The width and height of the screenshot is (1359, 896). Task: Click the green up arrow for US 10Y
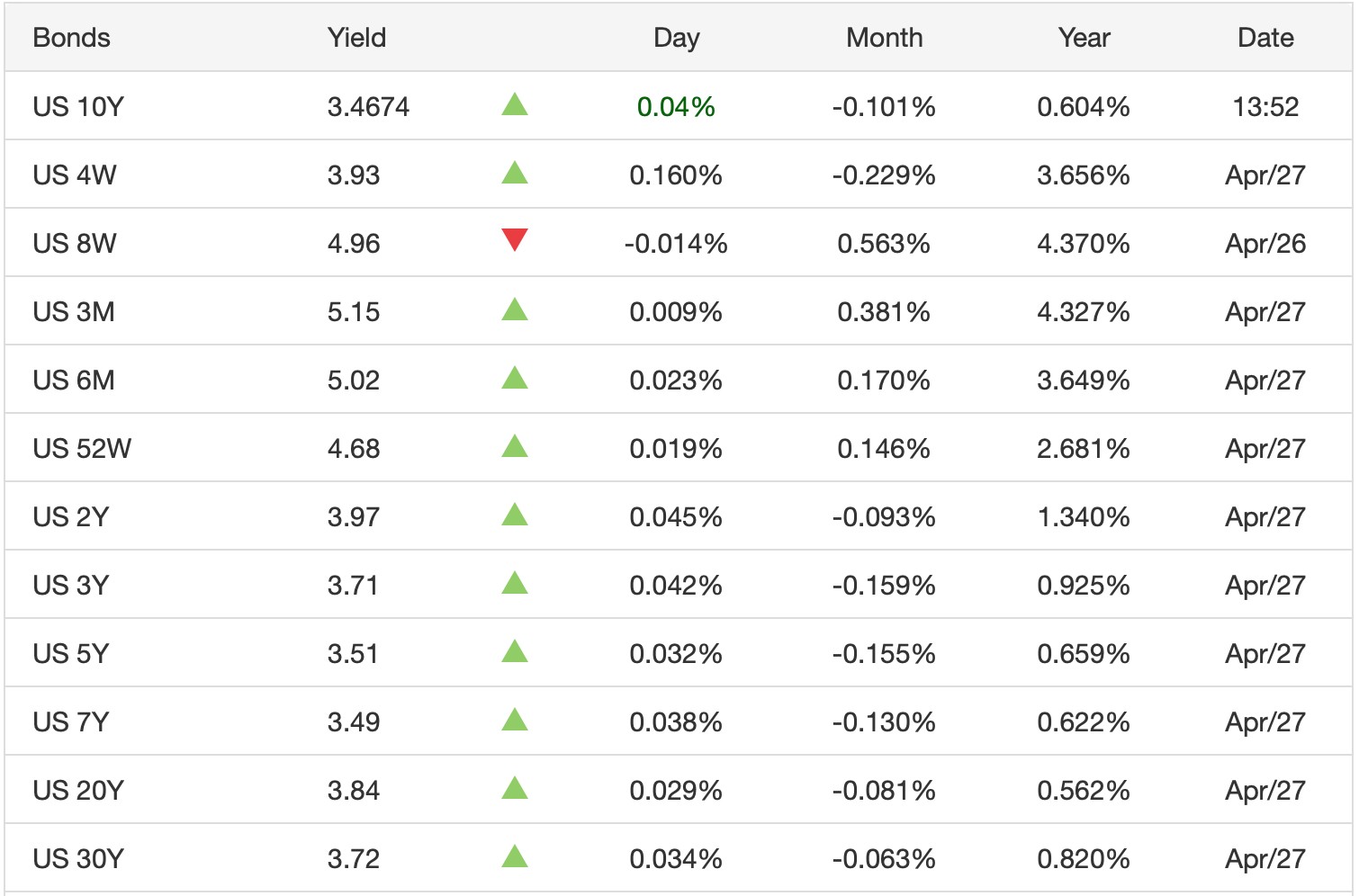[514, 105]
